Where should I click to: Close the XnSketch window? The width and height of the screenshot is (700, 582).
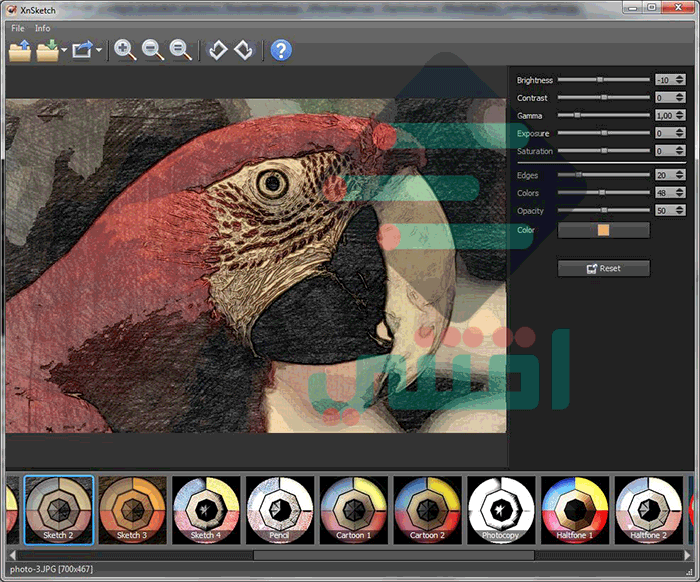[678, 8]
